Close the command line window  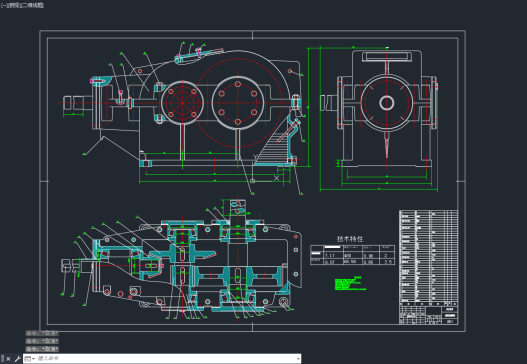9,359
